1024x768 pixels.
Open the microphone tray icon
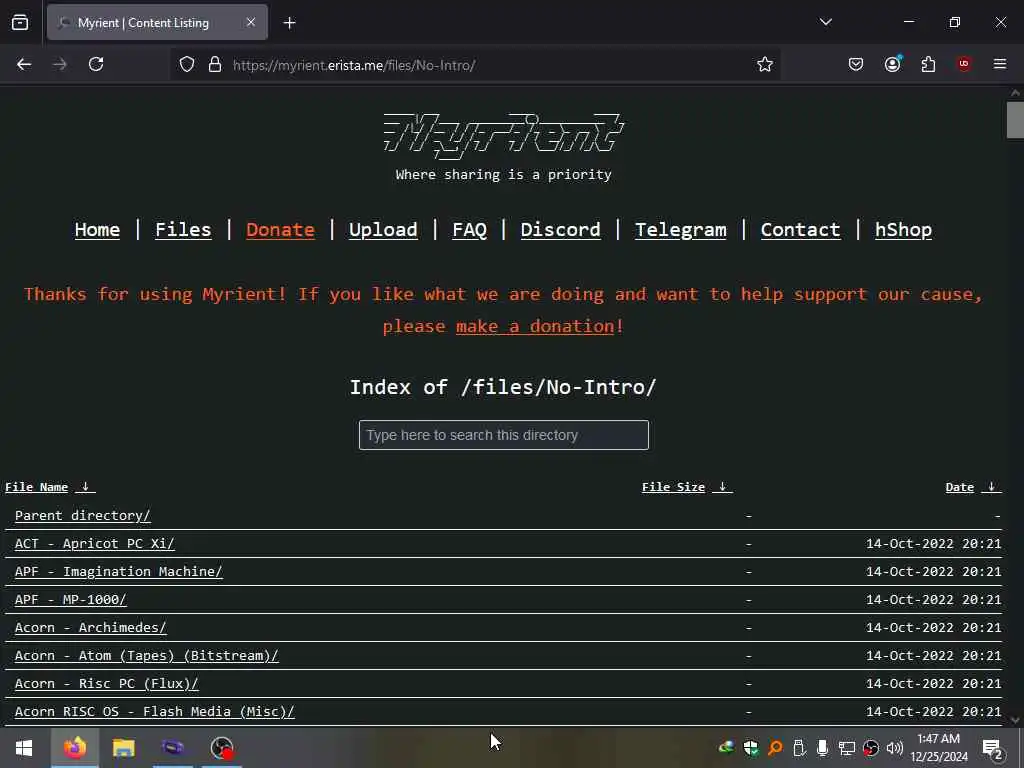pyautogui.click(x=822, y=748)
